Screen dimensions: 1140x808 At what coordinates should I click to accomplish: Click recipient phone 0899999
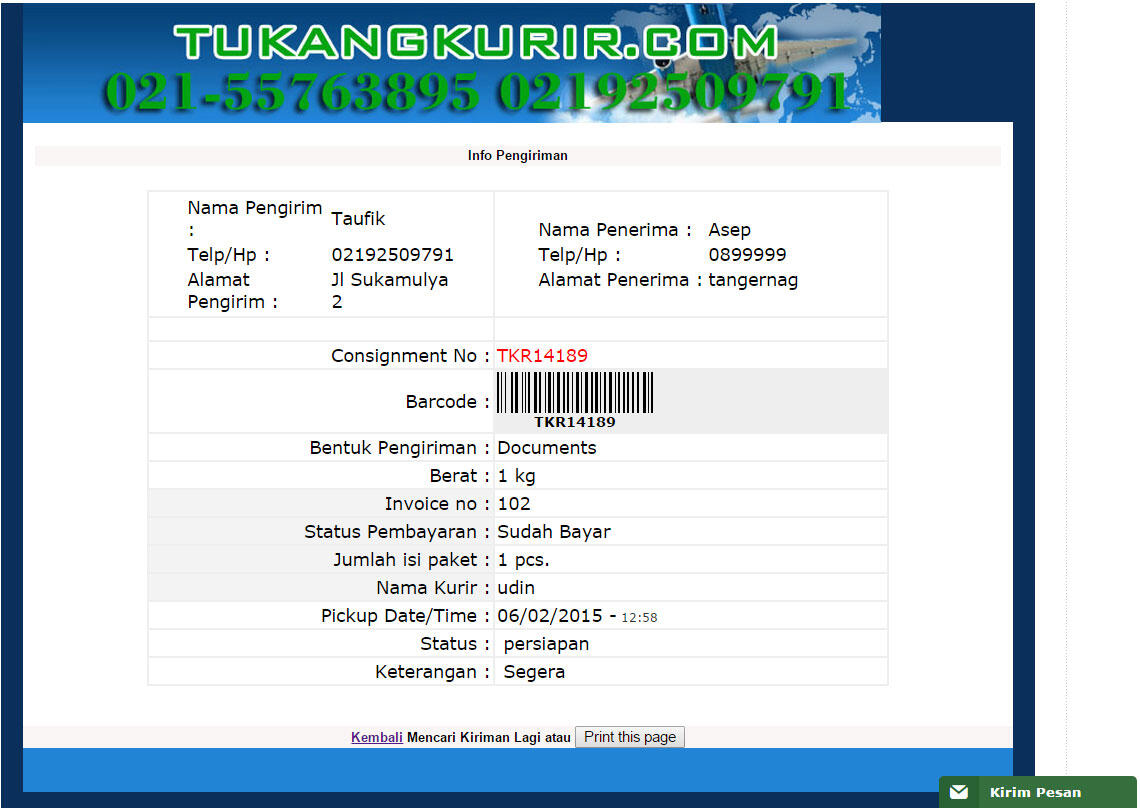[x=747, y=255]
